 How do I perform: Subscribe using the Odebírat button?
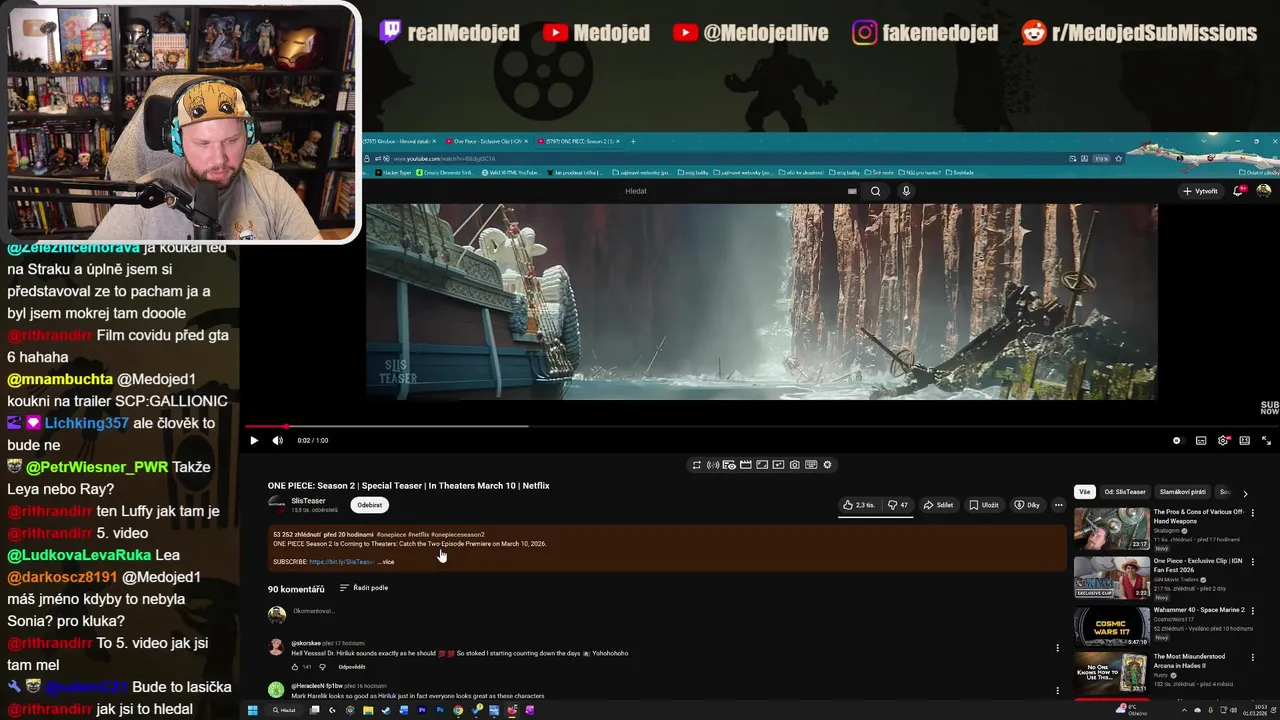coord(370,505)
